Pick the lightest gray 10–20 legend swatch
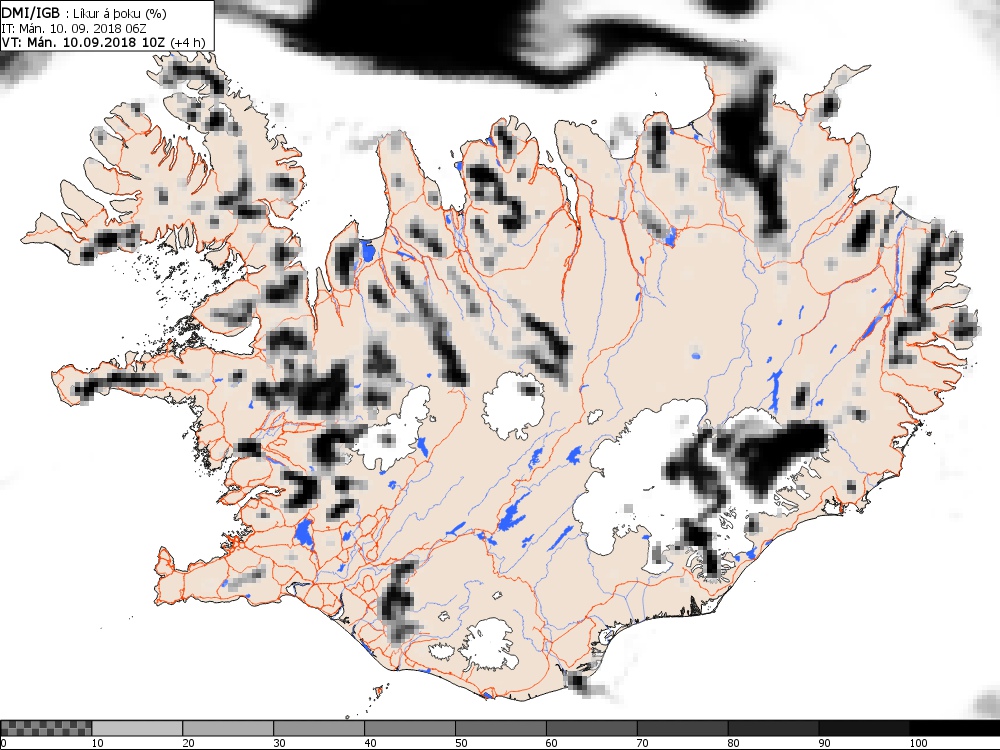 [137, 728]
